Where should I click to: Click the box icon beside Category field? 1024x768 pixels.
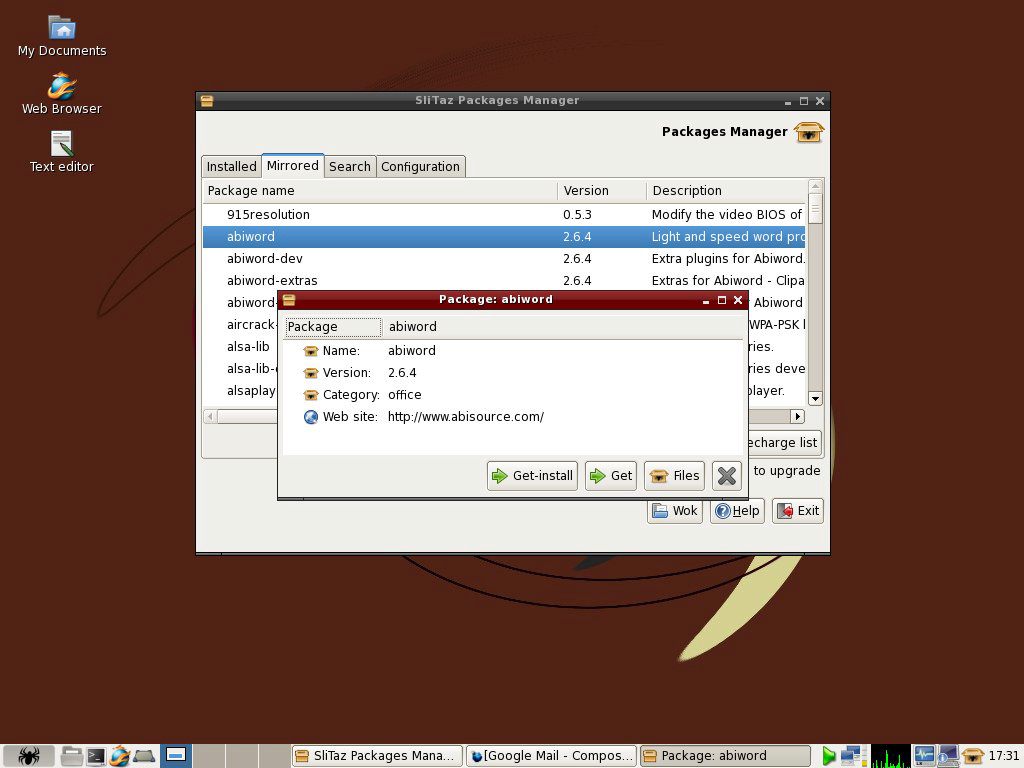[311, 395]
